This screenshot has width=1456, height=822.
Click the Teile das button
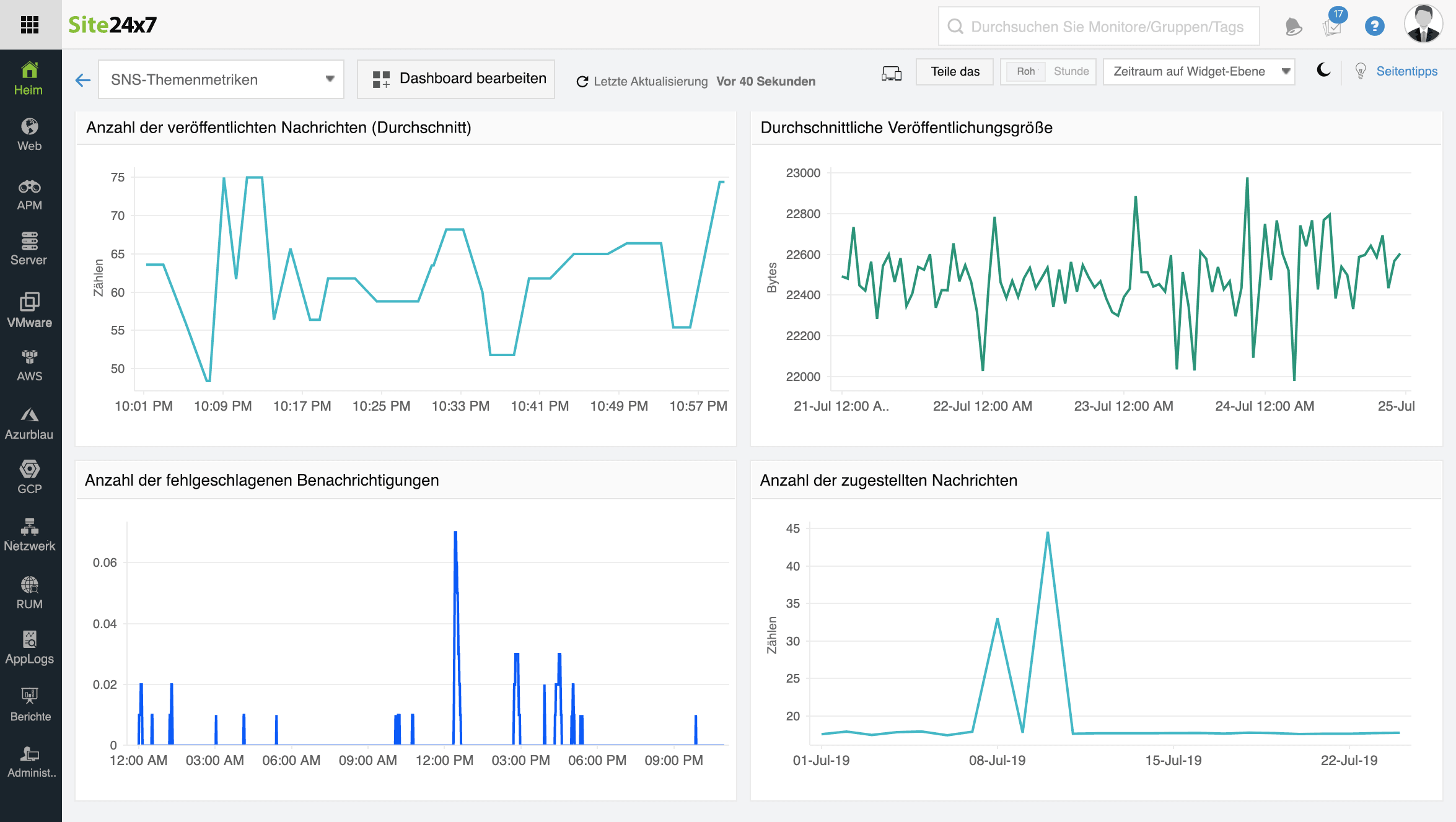tap(955, 71)
